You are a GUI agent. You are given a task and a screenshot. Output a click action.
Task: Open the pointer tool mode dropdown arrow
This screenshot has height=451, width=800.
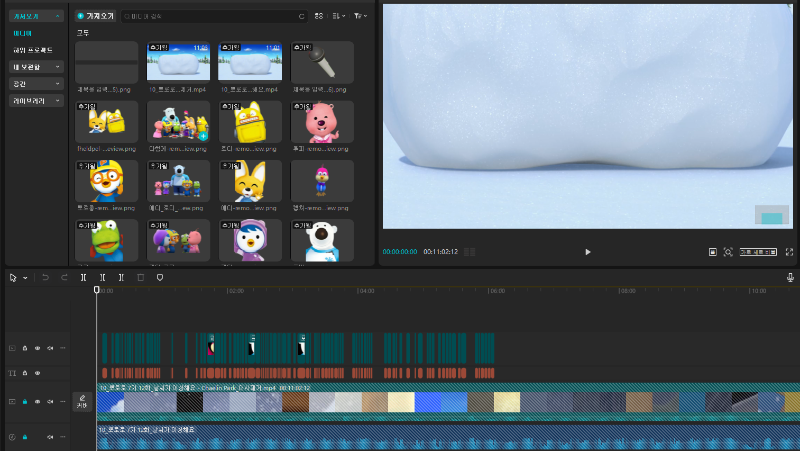[x=25, y=278]
